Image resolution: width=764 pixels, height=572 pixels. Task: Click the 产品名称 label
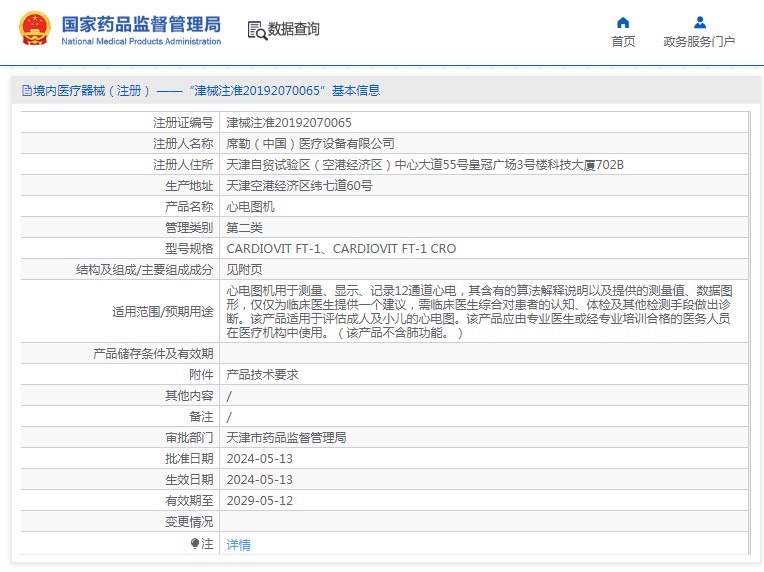tap(189, 207)
